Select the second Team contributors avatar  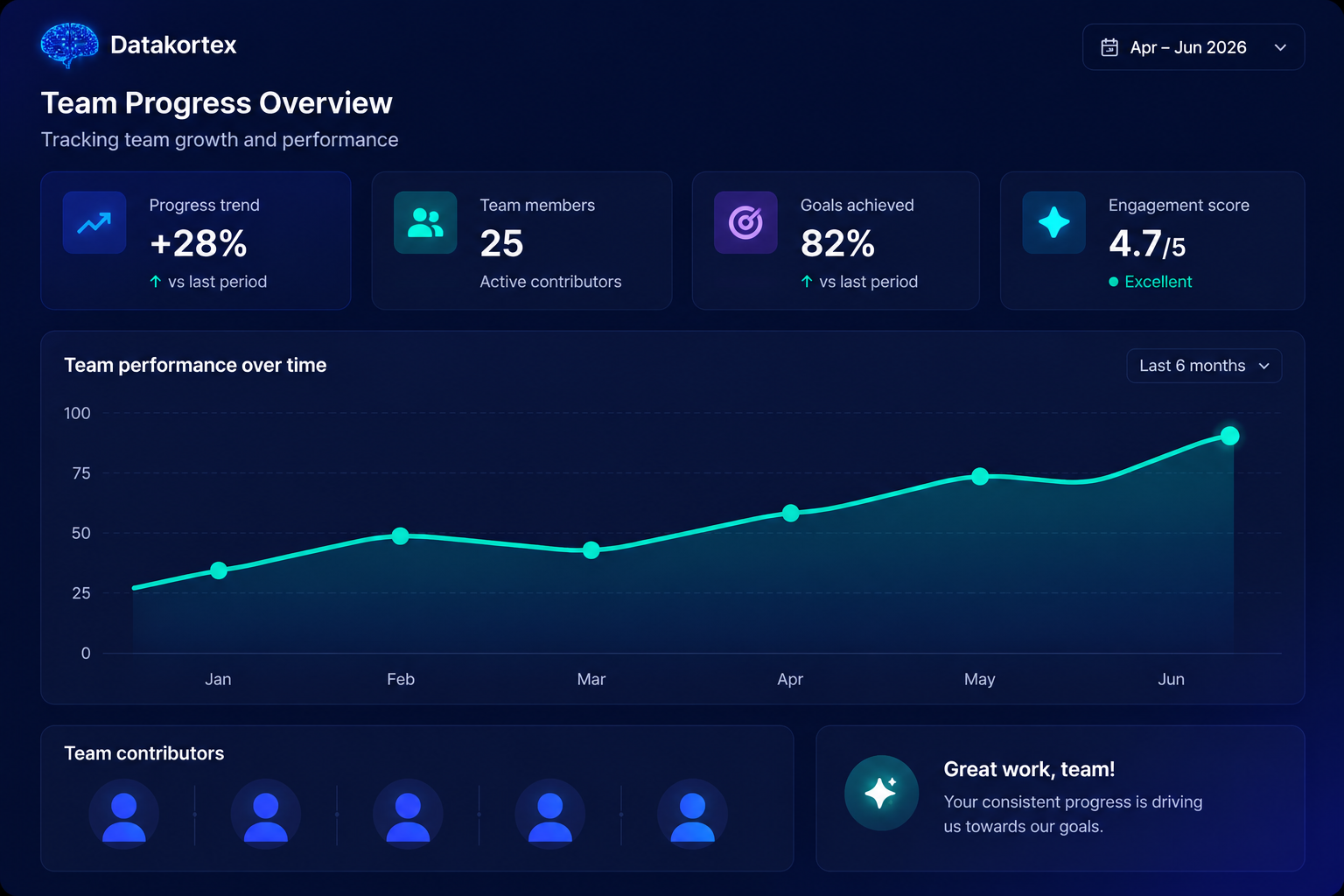pyautogui.click(x=266, y=815)
